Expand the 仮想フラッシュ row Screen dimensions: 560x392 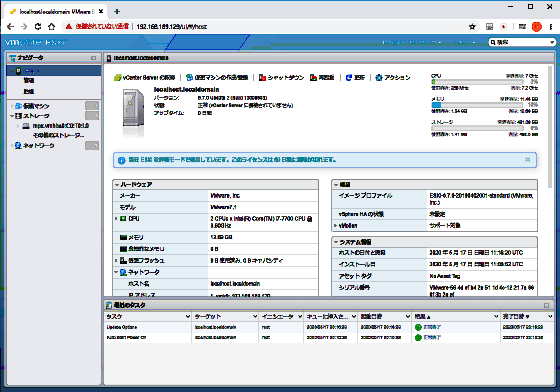116,261
